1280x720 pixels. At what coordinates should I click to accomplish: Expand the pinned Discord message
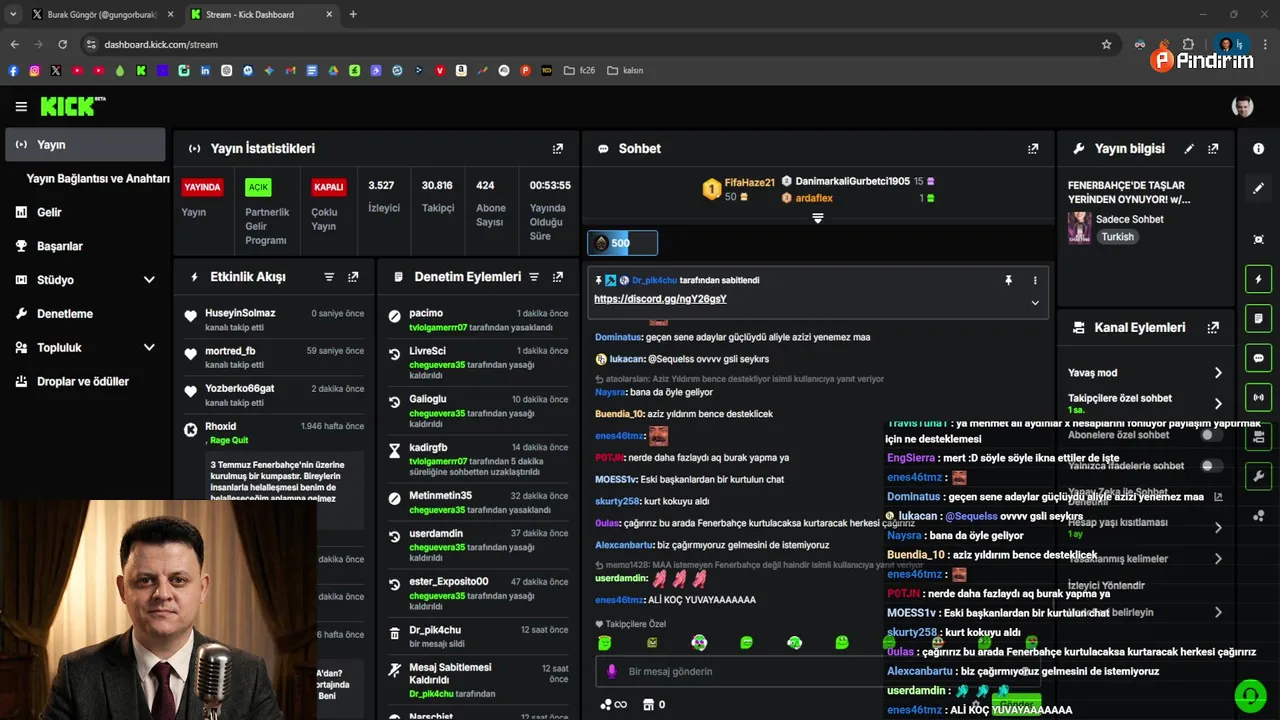(x=1035, y=302)
